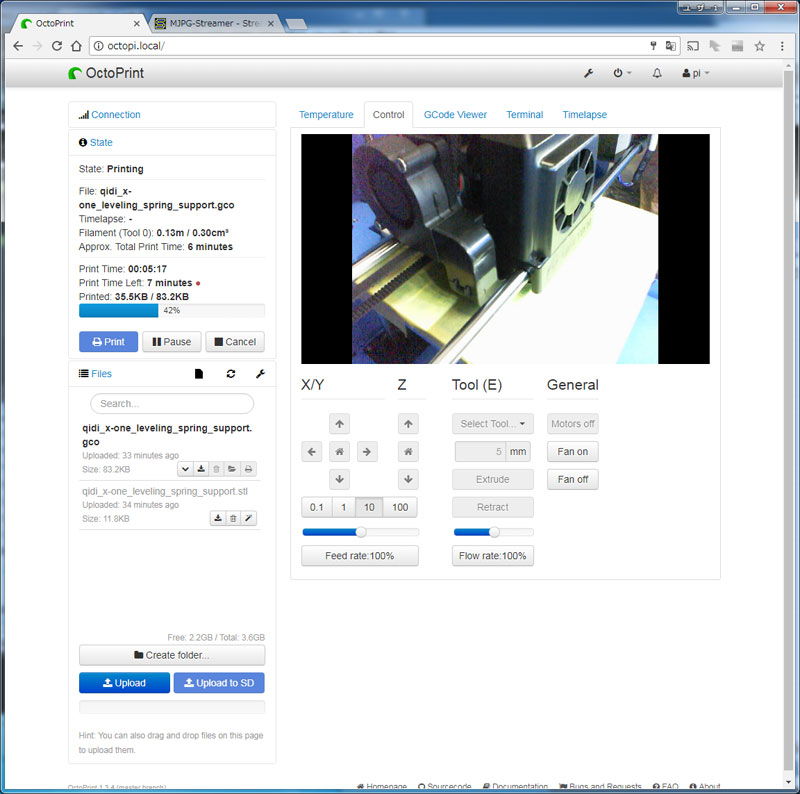Switch to the MJPG-Streamer browser tab
Screen dimensions: 800x794
click(x=214, y=23)
